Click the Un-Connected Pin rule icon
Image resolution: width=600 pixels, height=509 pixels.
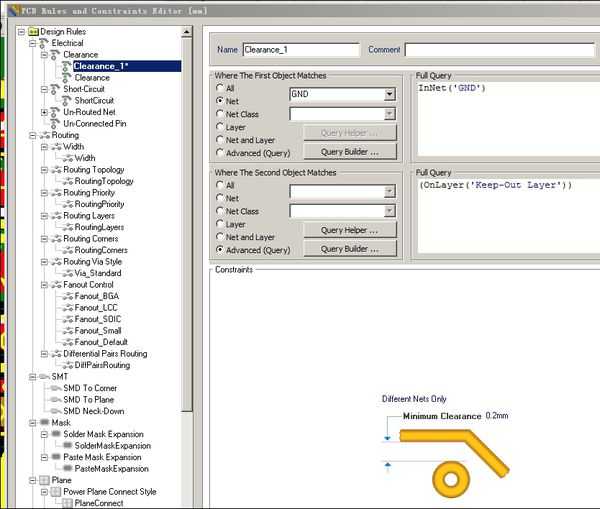[x=55, y=124]
